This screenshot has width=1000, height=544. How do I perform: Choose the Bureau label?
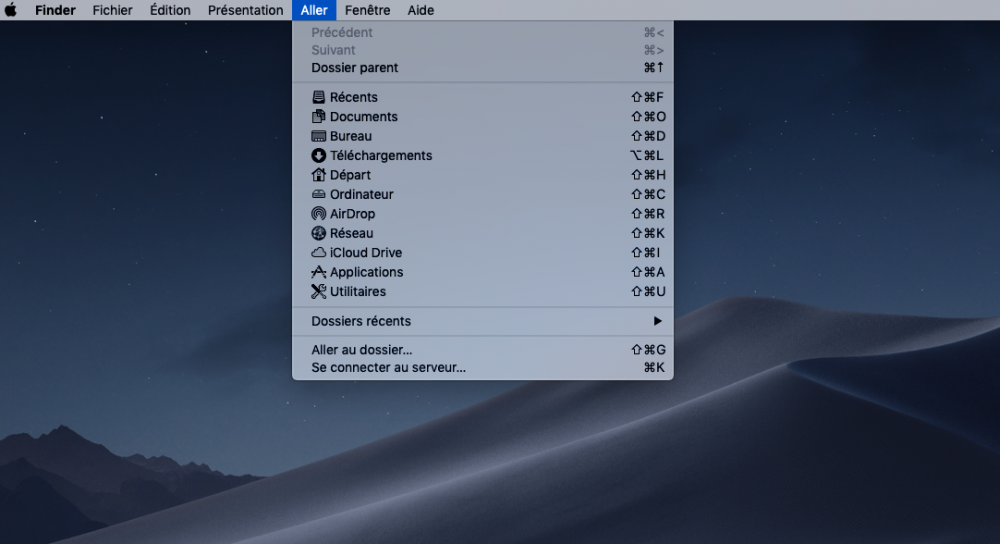[x=351, y=136]
